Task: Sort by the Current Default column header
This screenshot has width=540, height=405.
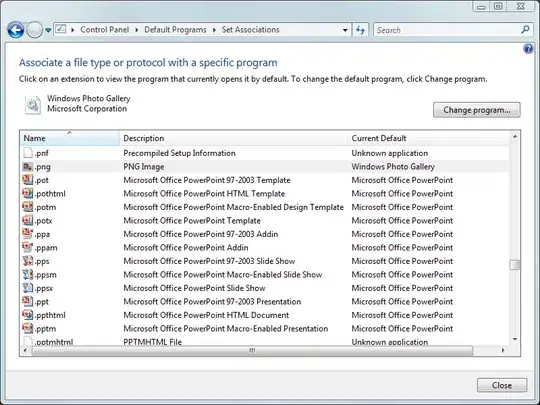Action: coord(429,138)
